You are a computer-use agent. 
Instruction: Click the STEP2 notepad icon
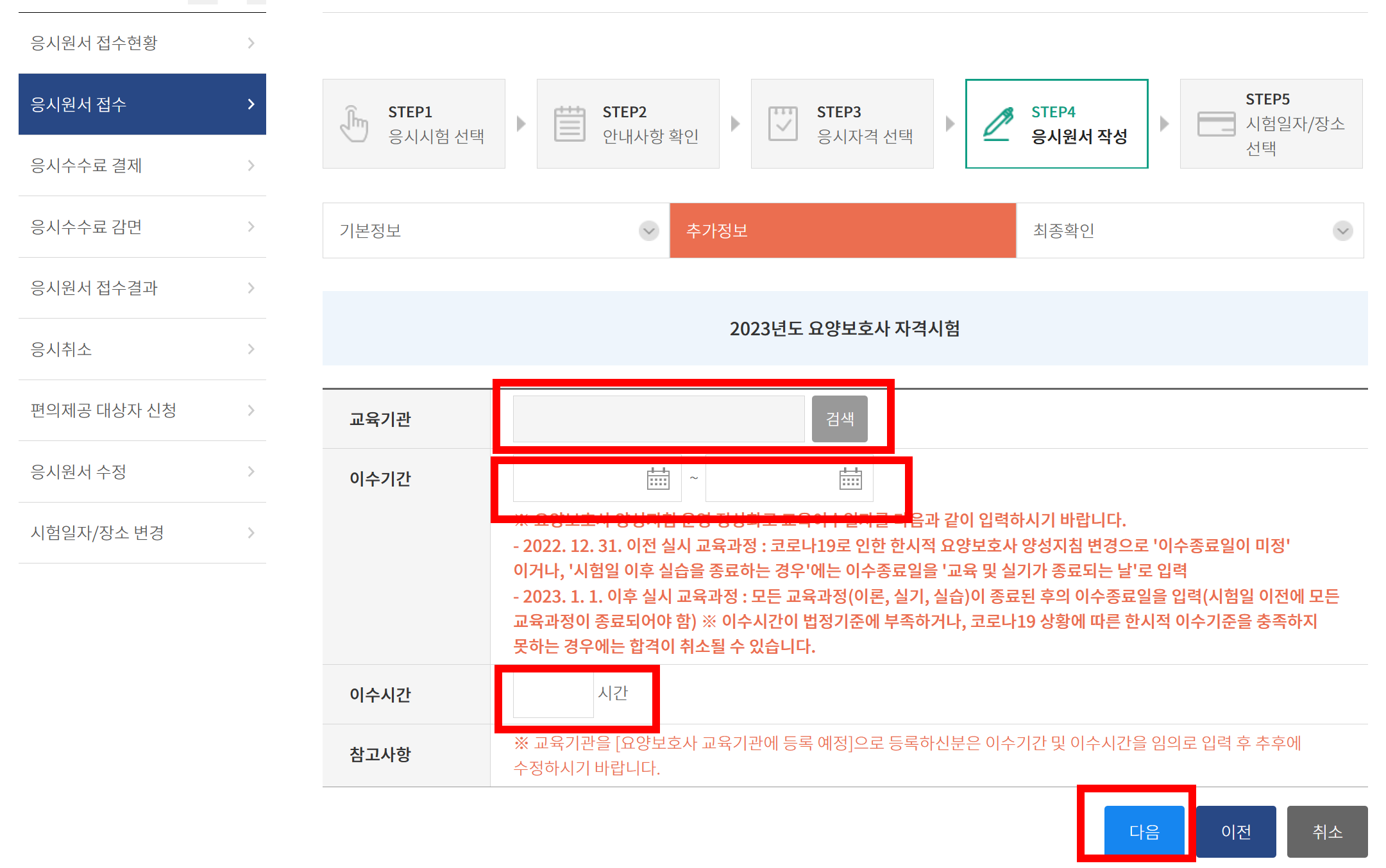570,124
